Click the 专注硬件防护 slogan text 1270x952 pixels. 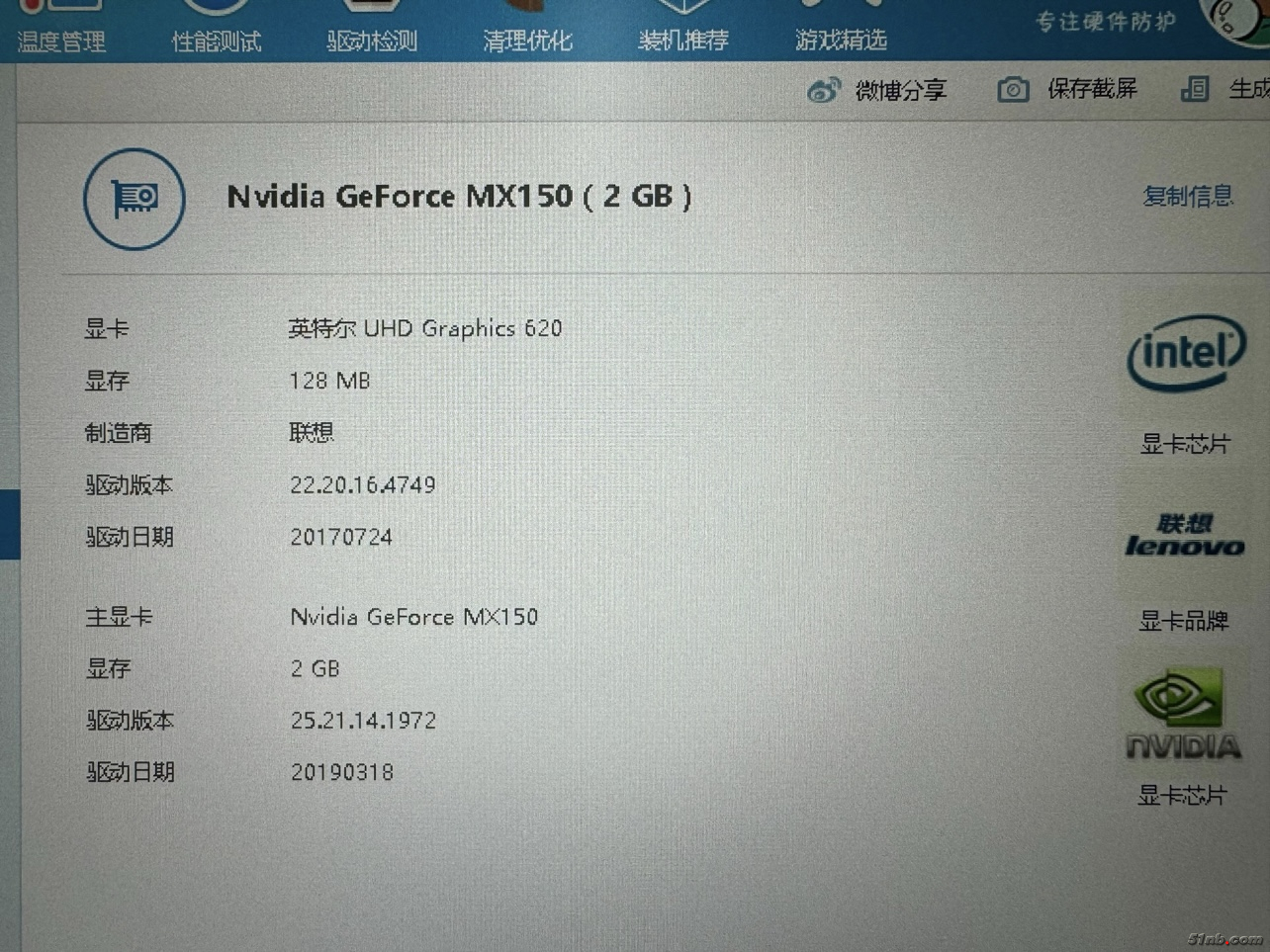pos(1106,21)
